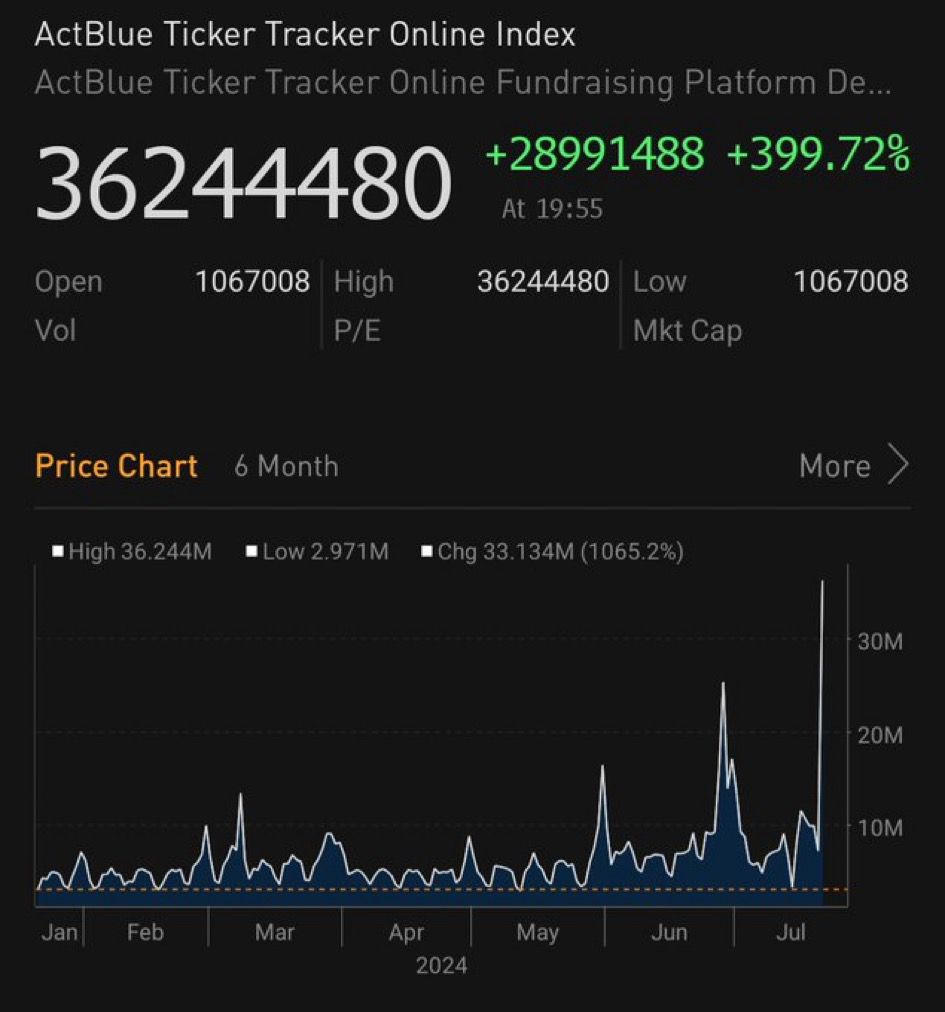This screenshot has height=1012, width=945.
Task: Toggle the High 36.244M legend label
Action: (x=139, y=551)
